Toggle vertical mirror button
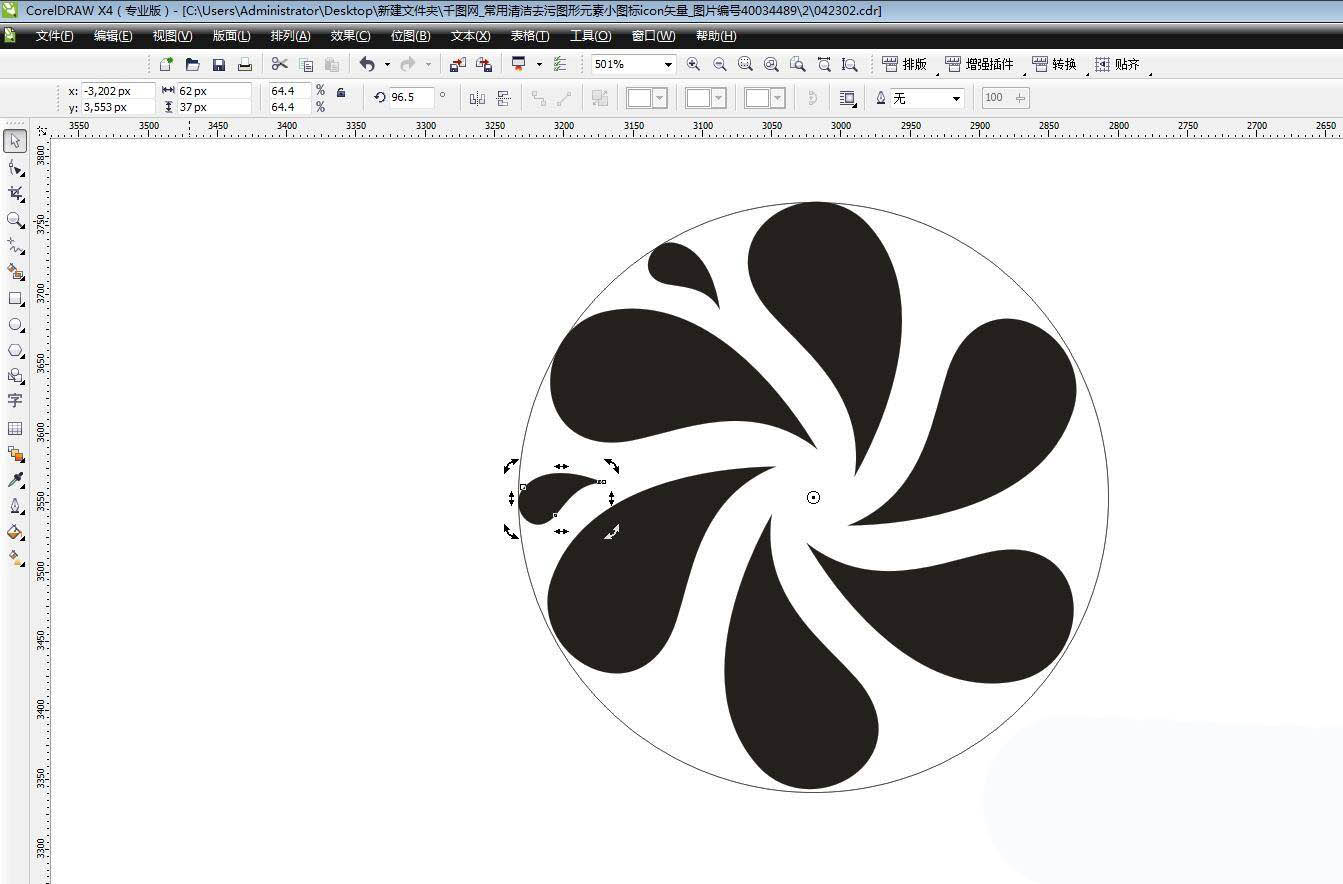The width and height of the screenshot is (1343, 884). click(x=503, y=98)
